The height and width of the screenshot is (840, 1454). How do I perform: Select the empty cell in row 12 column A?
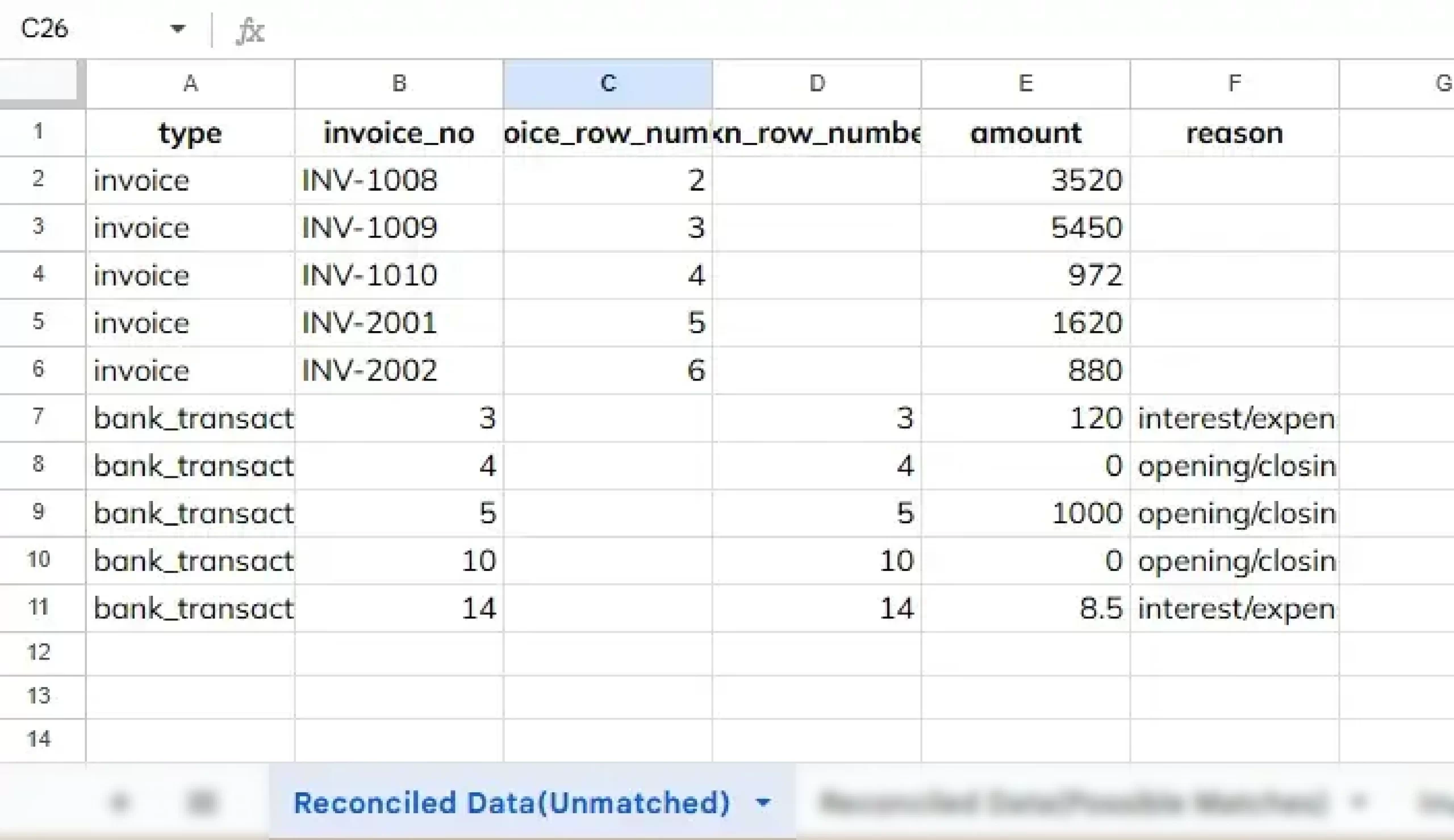pos(191,652)
